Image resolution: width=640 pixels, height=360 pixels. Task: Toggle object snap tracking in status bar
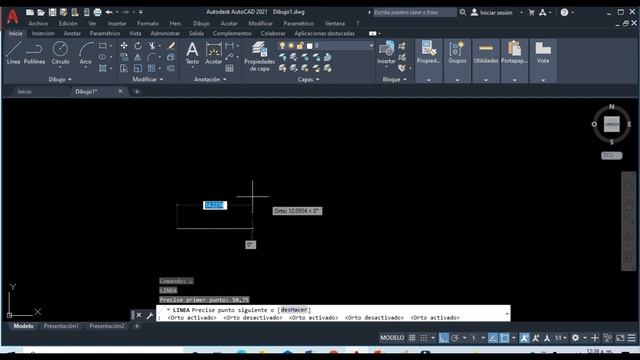point(493,338)
